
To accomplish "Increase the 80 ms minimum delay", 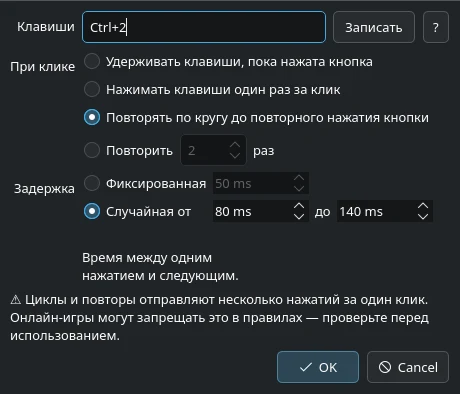I will pos(299,206).
